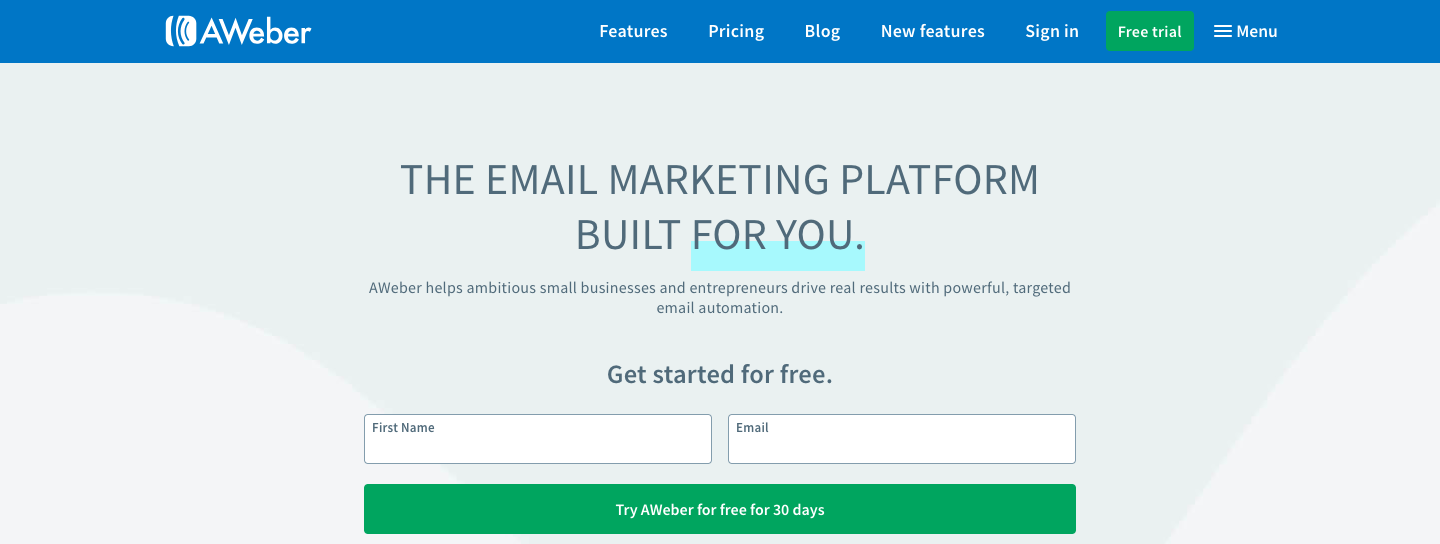Open the New features page
The height and width of the screenshot is (544, 1440).
(x=932, y=31)
